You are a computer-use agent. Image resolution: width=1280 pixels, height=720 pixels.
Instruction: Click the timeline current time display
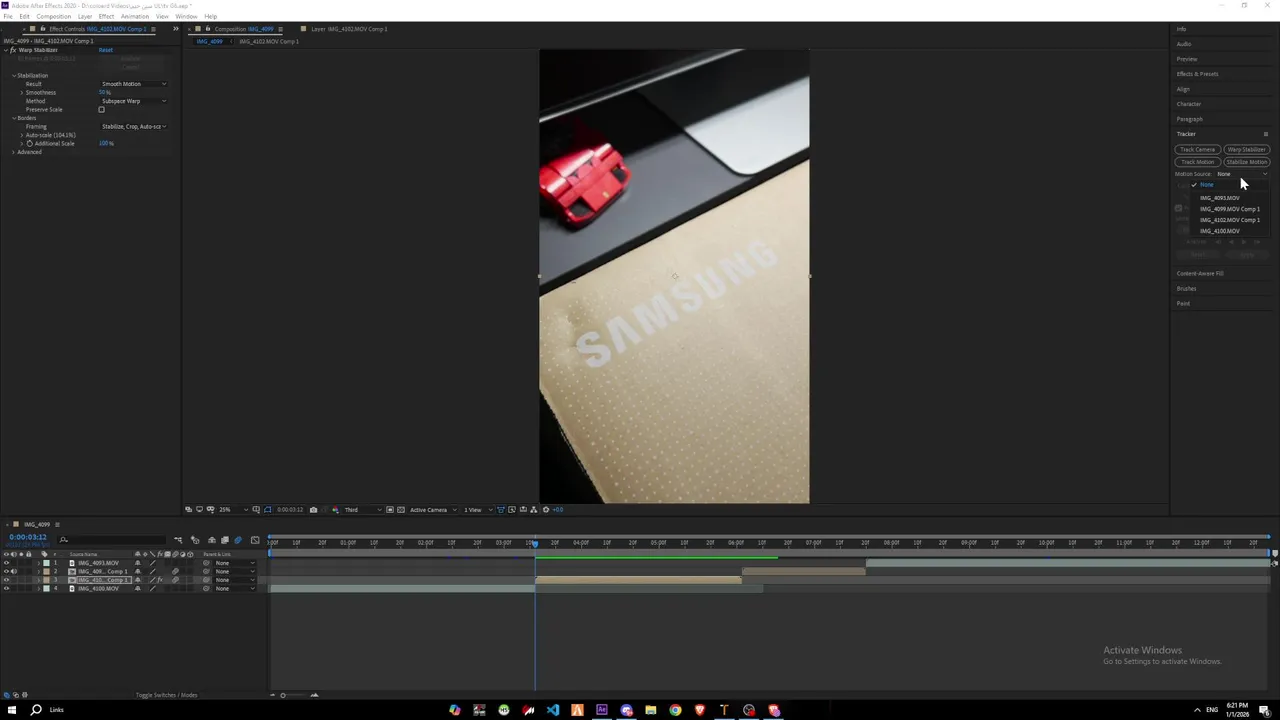tap(28, 537)
